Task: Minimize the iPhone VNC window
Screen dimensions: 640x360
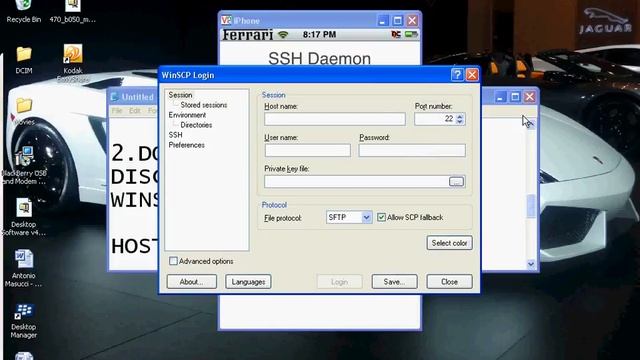Action: [382, 20]
